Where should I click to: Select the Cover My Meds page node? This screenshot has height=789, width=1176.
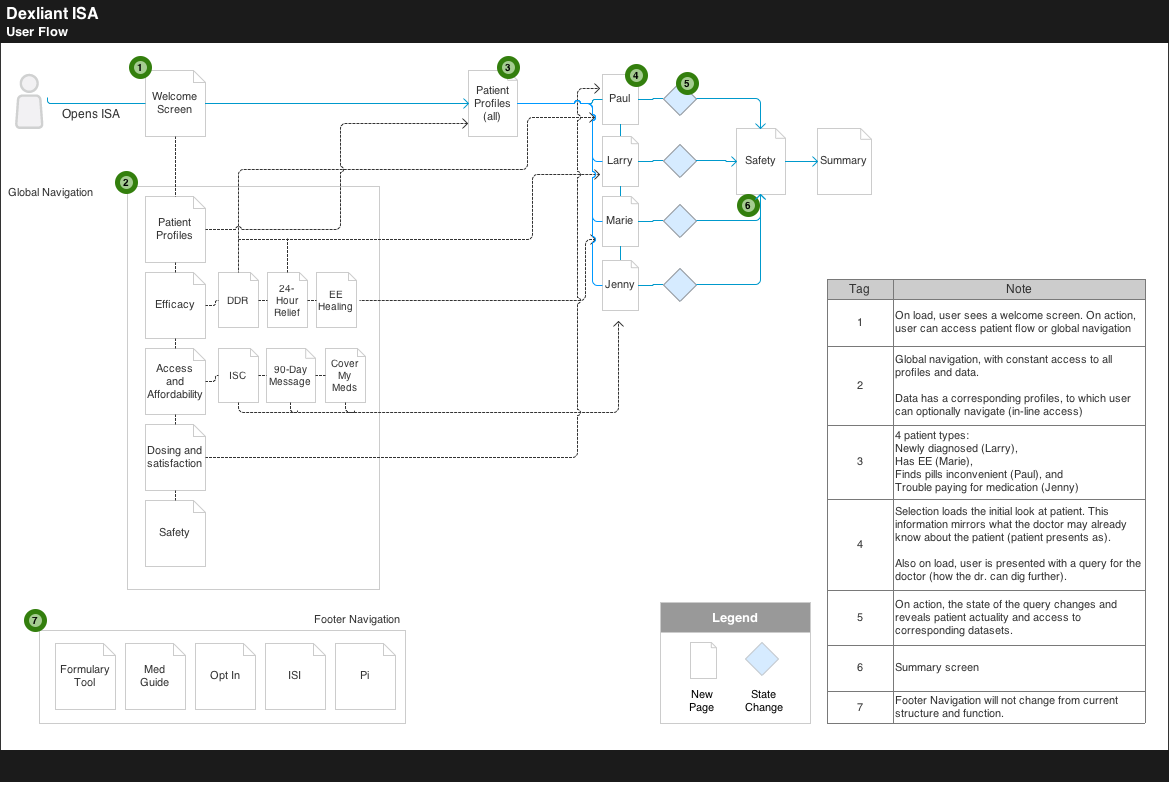tap(345, 376)
